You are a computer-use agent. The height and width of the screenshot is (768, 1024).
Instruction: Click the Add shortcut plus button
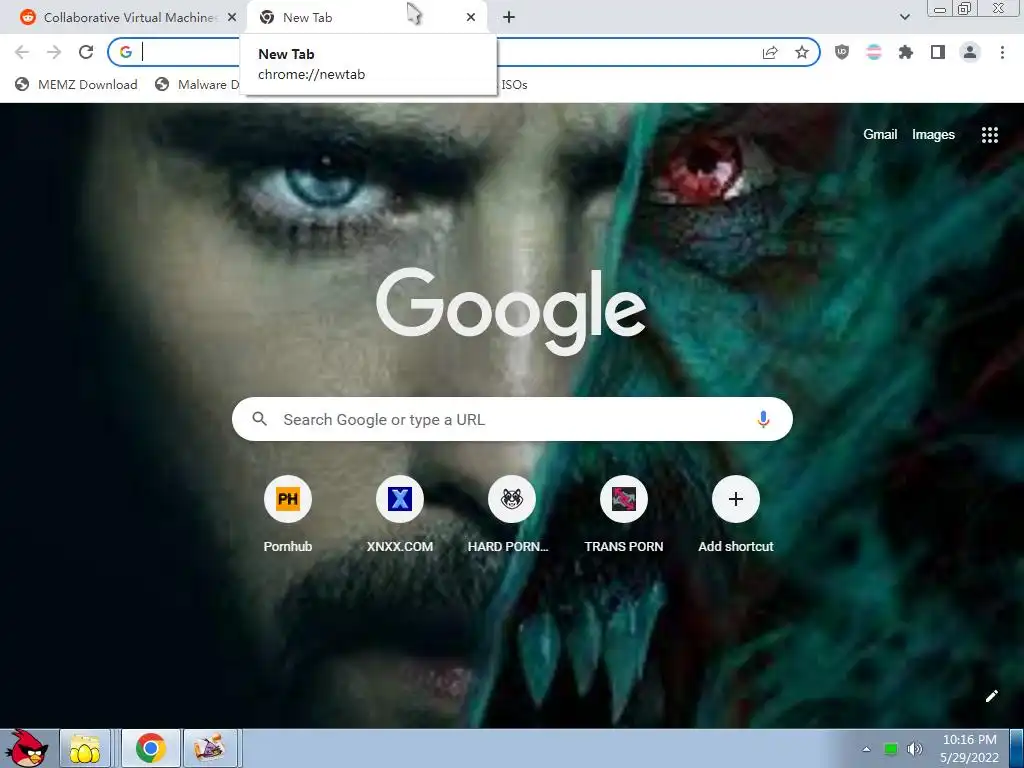(x=736, y=499)
